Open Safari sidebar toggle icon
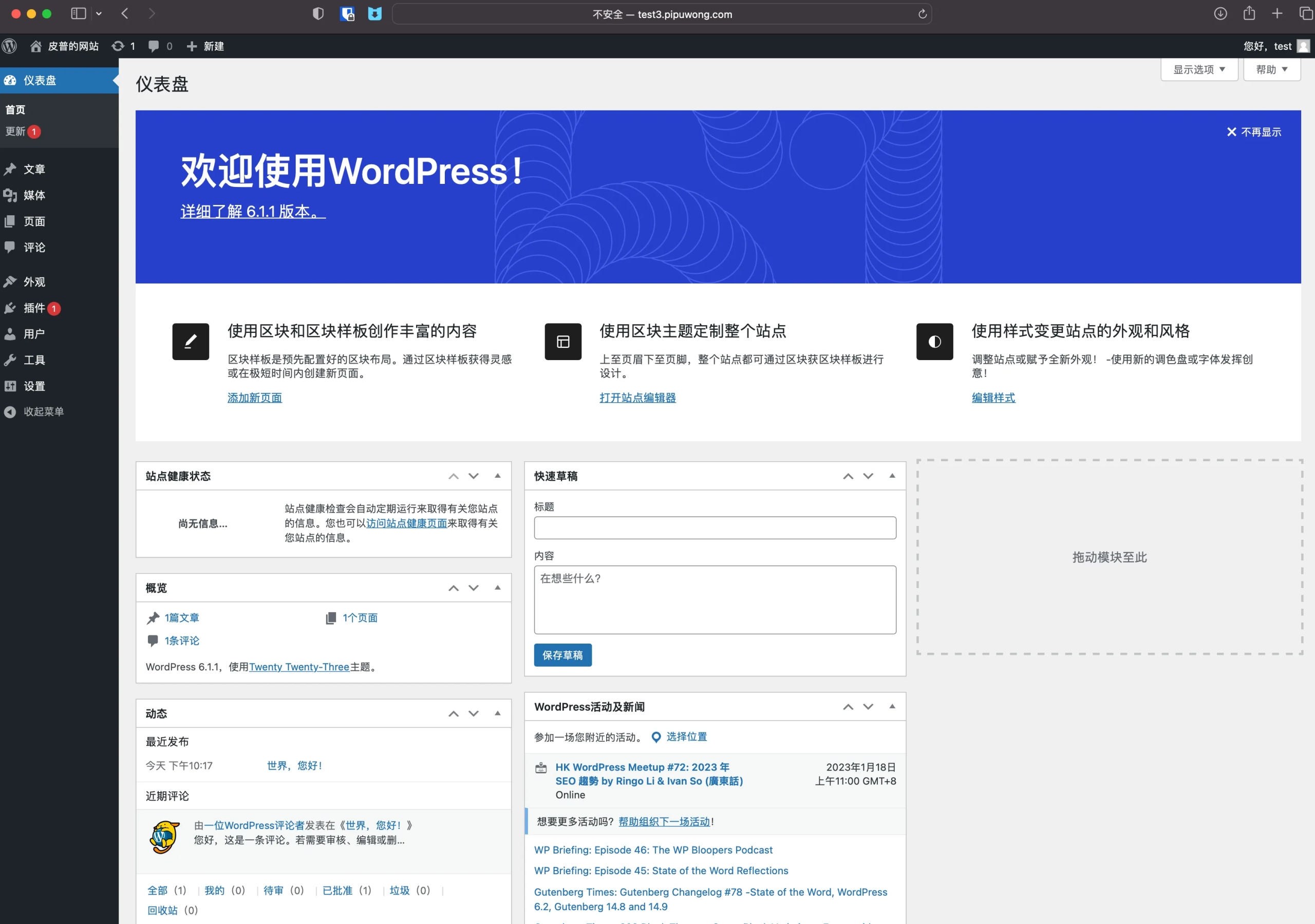 click(x=79, y=14)
